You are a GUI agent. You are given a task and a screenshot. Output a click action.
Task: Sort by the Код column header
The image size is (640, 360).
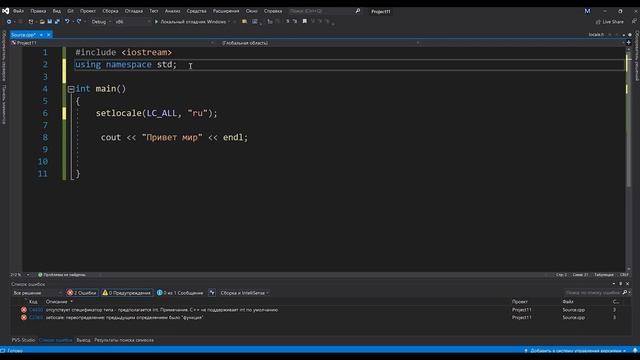pyautogui.click(x=33, y=302)
